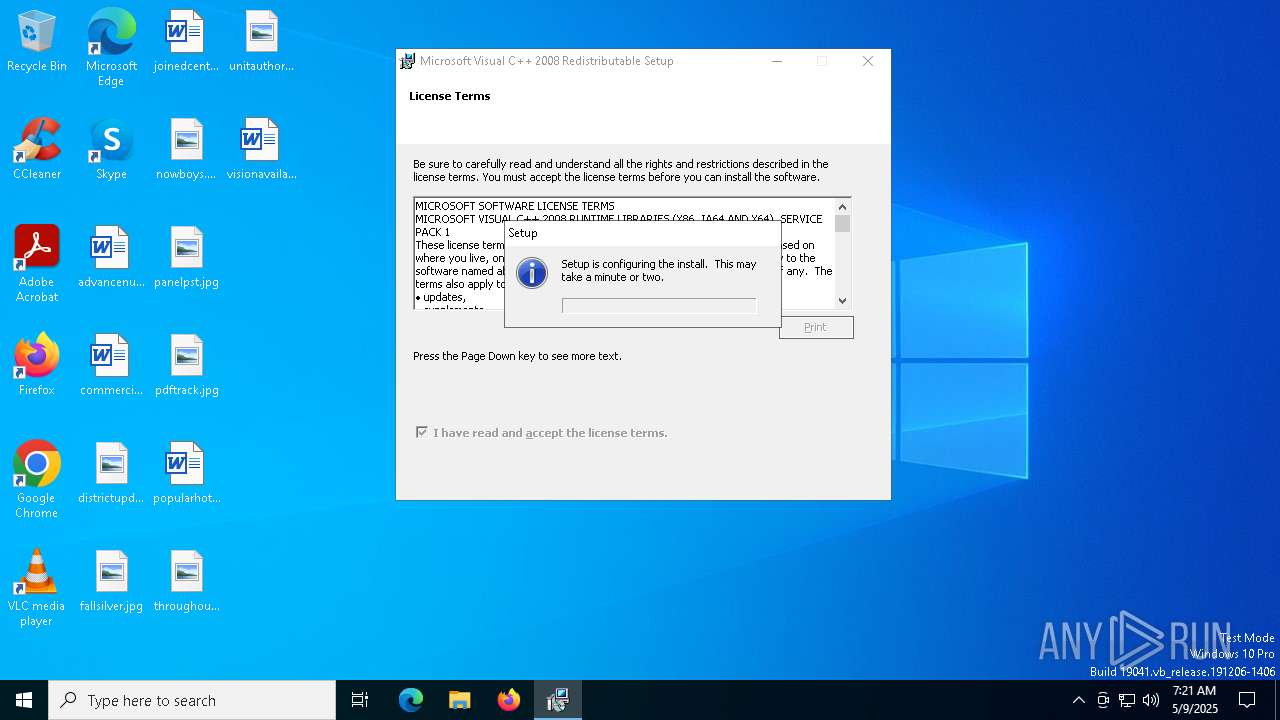
Task: Click 'MICROSOFT SOFTWARE LICENSE TERMS' text line
Action: click(515, 206)
